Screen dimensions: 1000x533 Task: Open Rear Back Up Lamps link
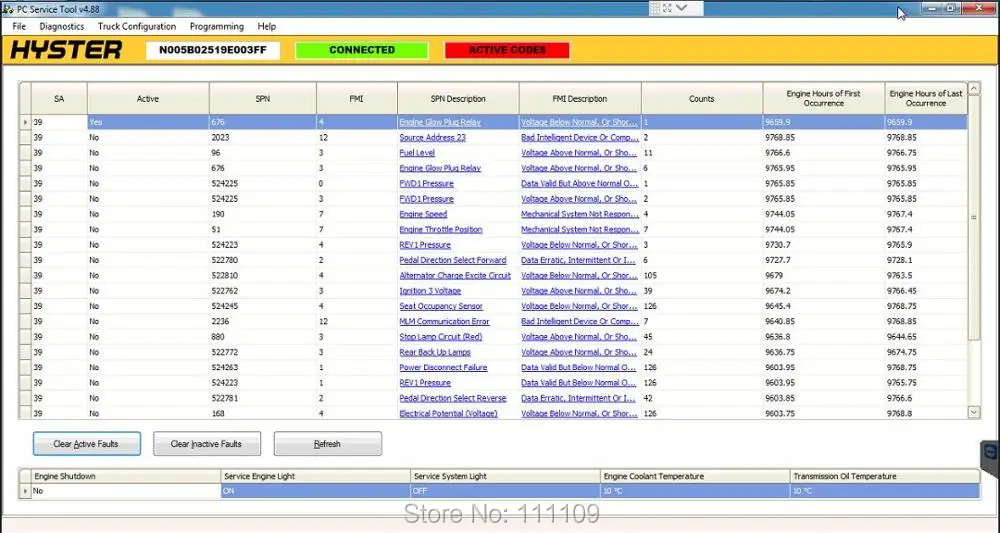435,352
